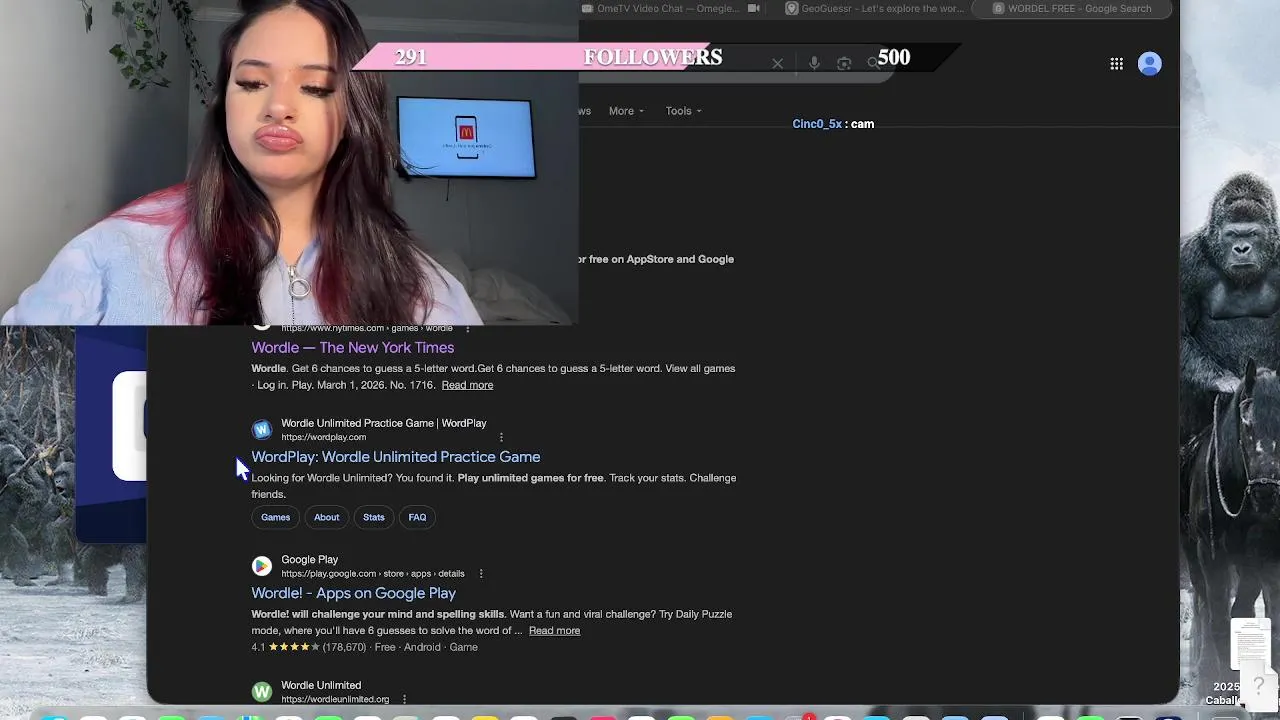Open Wordle! - Apps on Google Play link
Viewport: 1280px width, 720px height.
pos(354,593)
